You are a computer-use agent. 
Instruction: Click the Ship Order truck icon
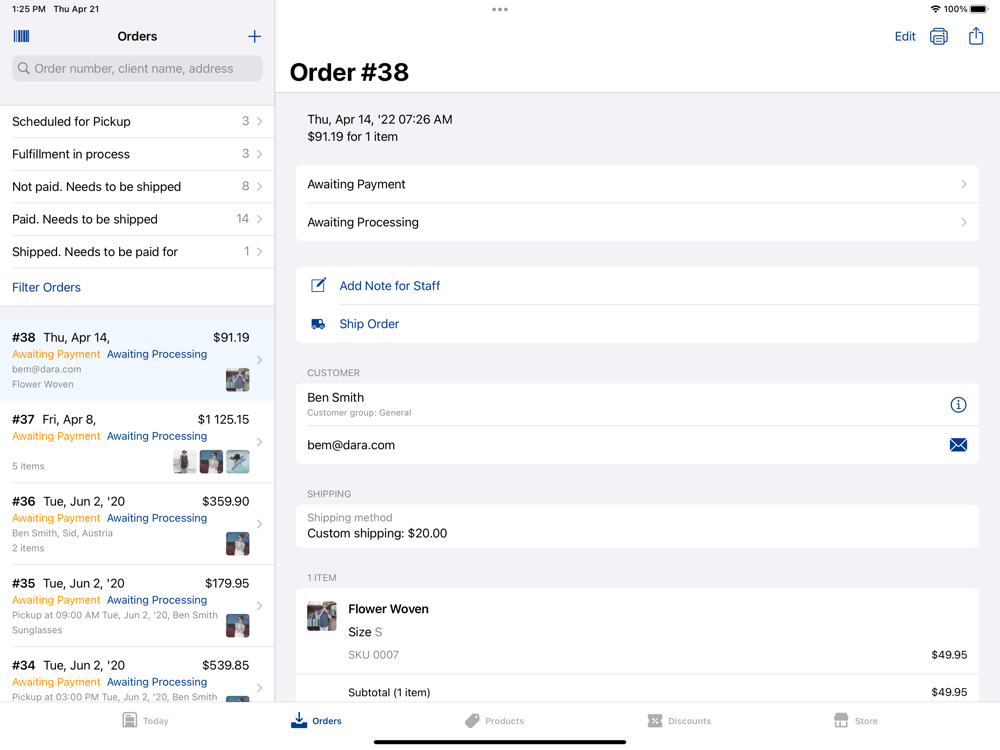pyautogui.click(x=318, y=324)
